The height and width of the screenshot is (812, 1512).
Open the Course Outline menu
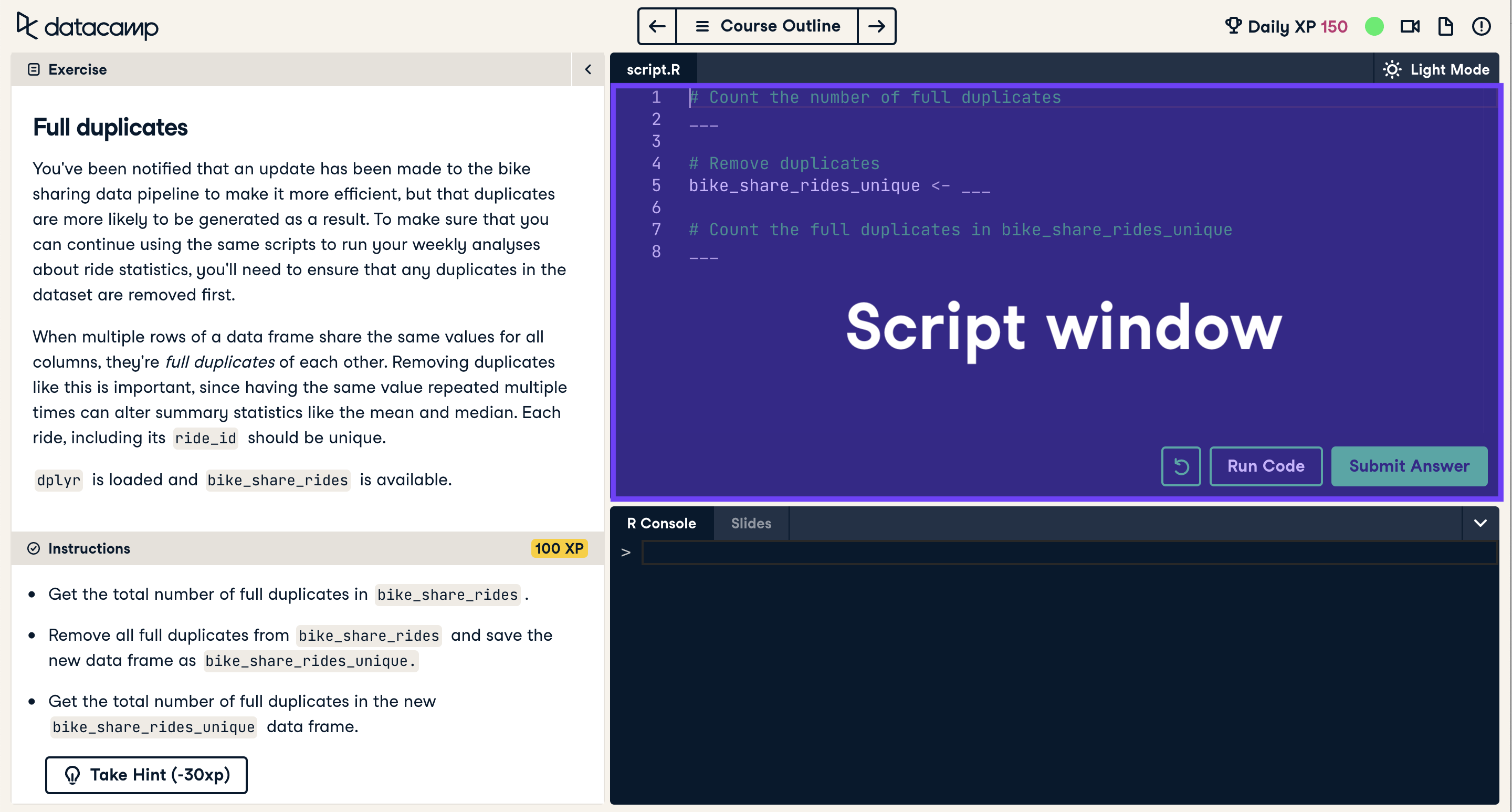coord(767,26)
